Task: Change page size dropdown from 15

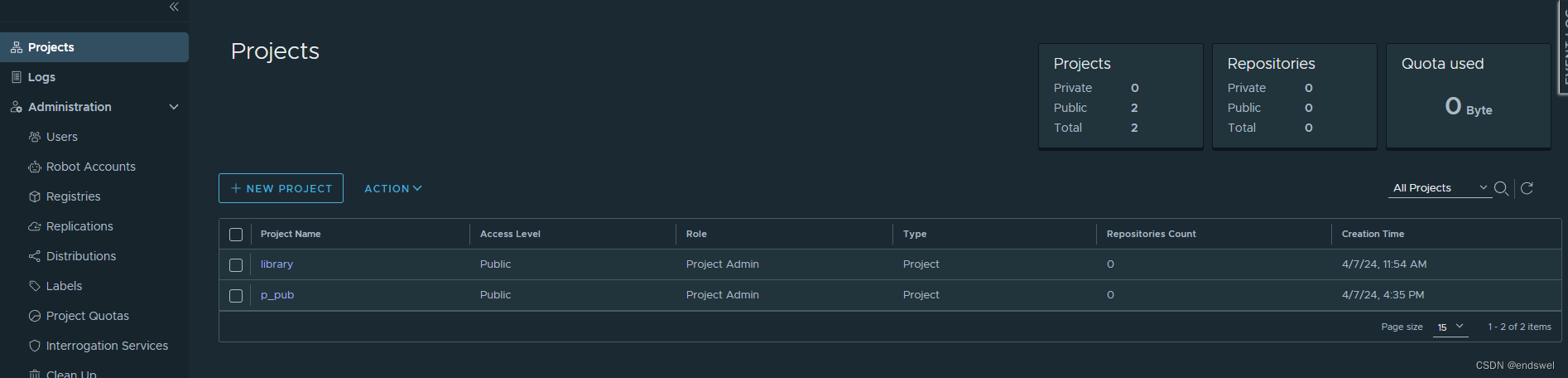Action: (x=1450, y=327)
